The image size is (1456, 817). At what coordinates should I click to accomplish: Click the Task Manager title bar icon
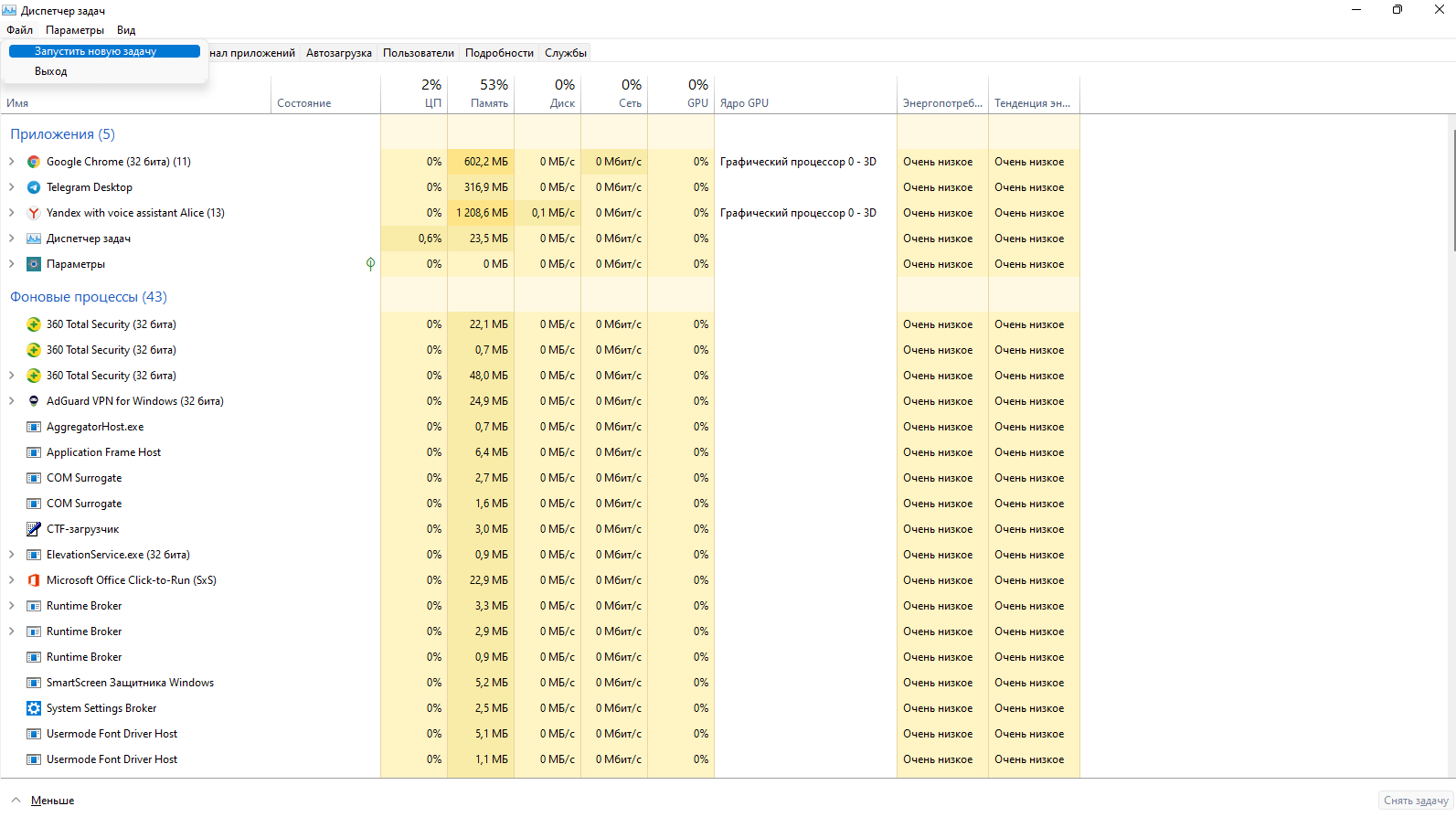[9, 10]
